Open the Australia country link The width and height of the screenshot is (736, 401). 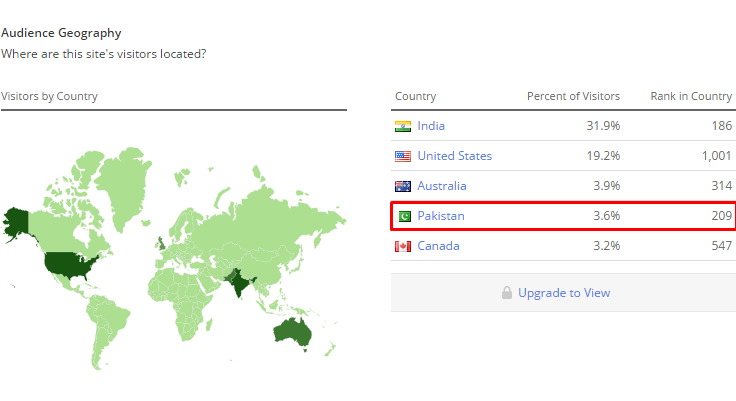[x=442, y=186]
